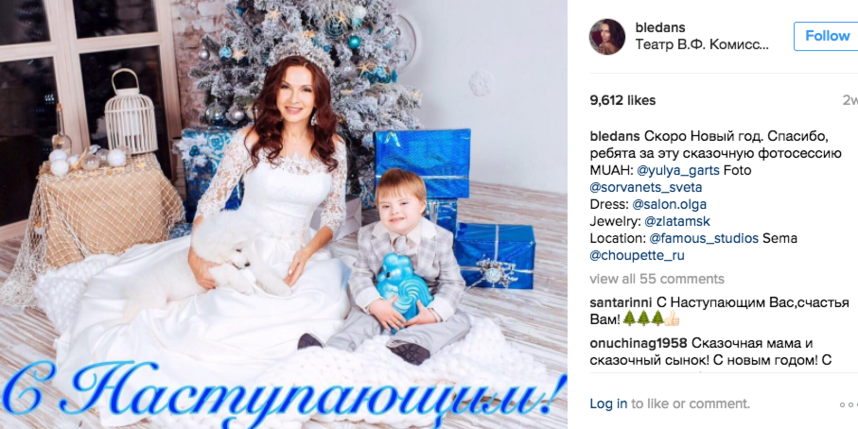Open the more options dots icon
The image size is (858, 429).
click(x=850, y=404)
